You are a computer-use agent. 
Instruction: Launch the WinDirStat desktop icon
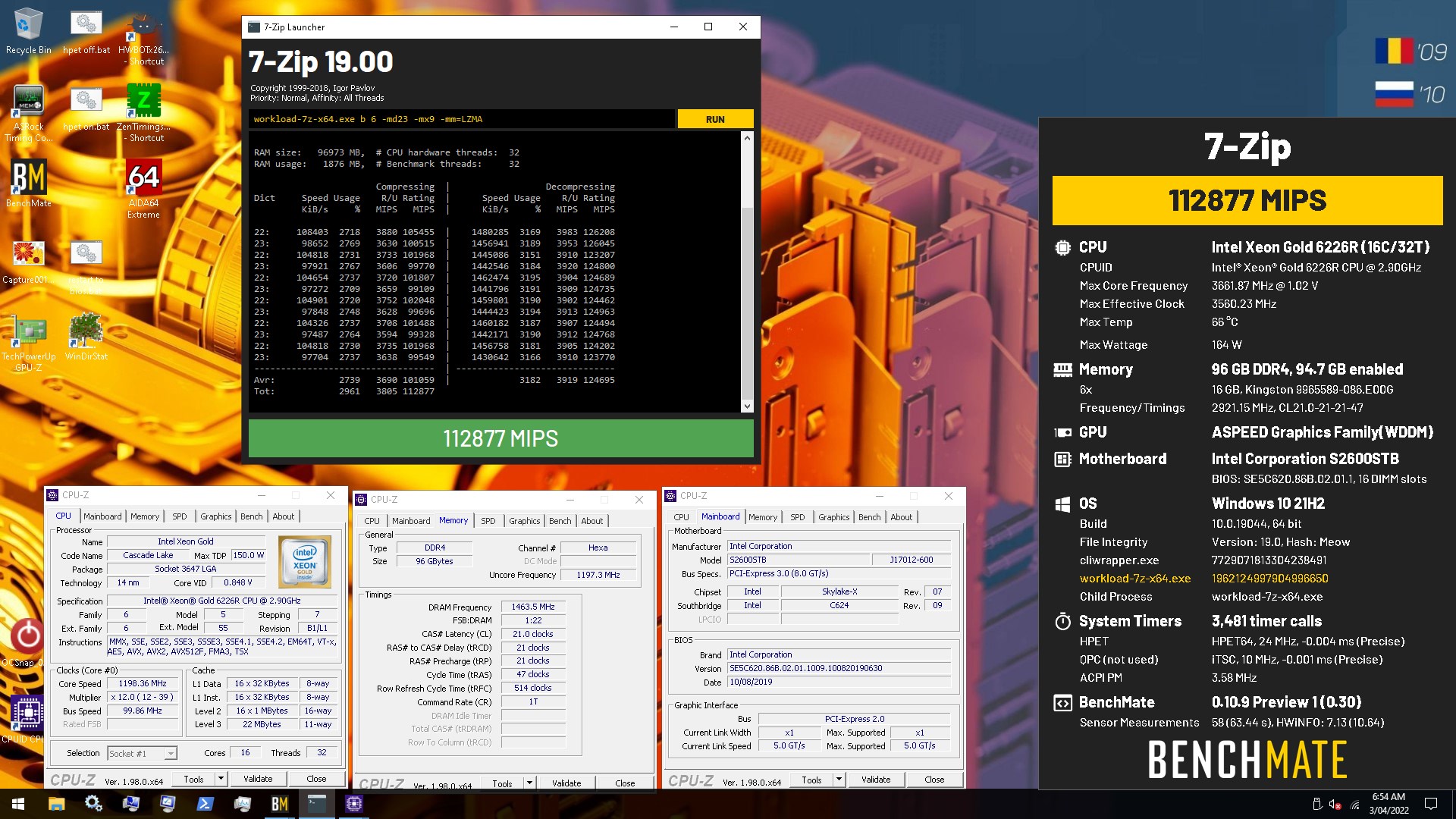pyautogui.click(x=86, y=336)
